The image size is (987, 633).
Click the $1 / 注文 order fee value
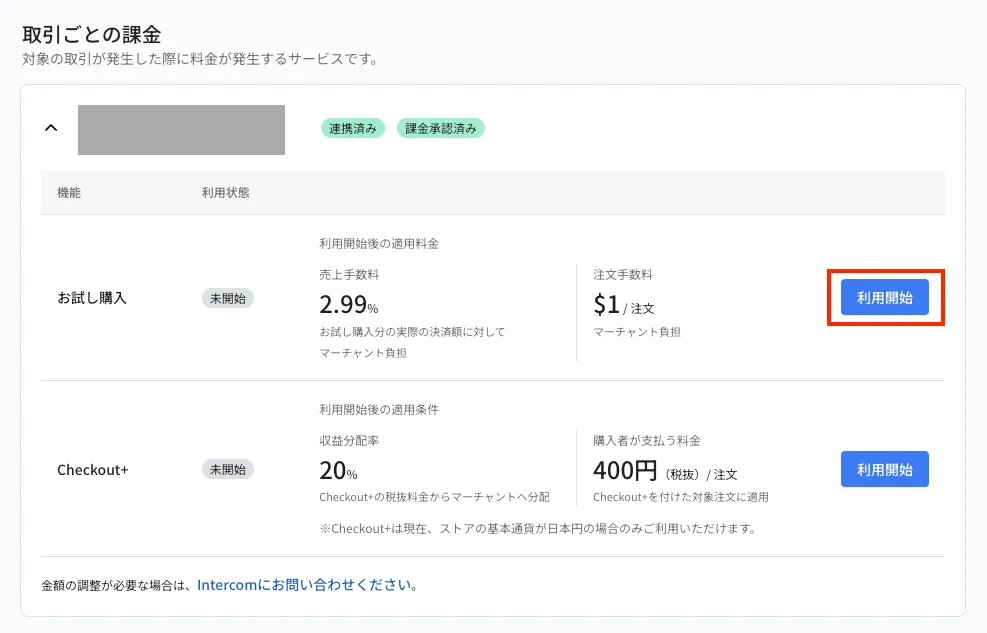[x=624, y=305]
